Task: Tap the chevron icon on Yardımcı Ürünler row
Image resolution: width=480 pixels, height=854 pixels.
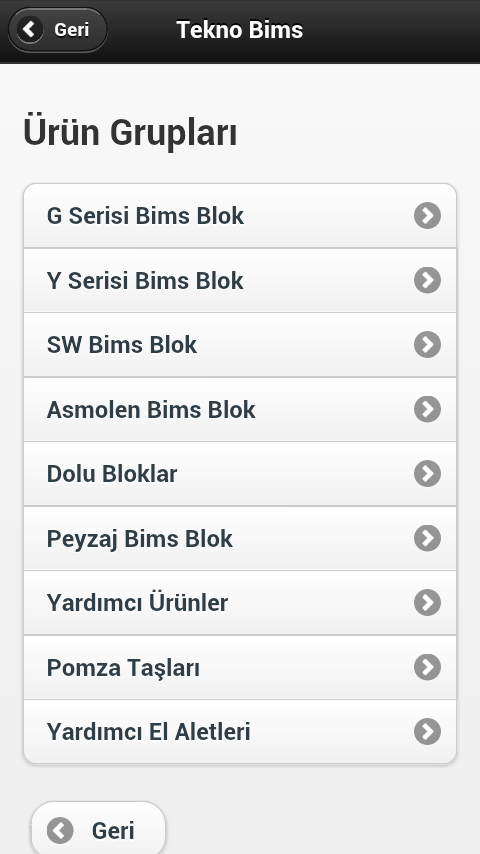Action: (x=427, y=602)
